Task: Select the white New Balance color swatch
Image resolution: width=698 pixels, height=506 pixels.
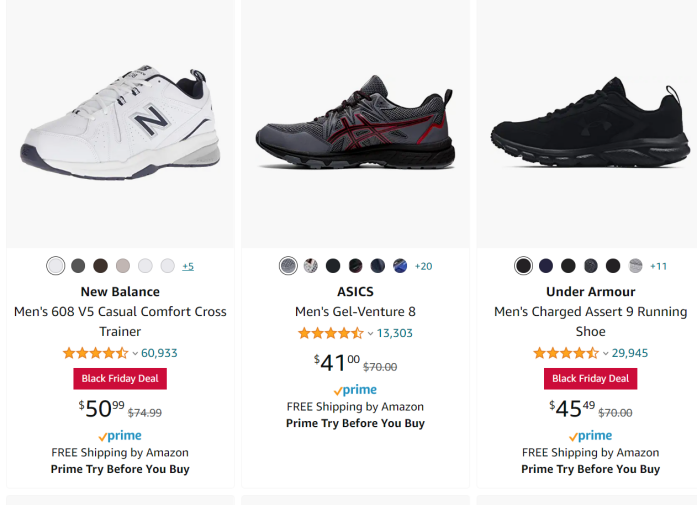Action: tap(56, 266)
